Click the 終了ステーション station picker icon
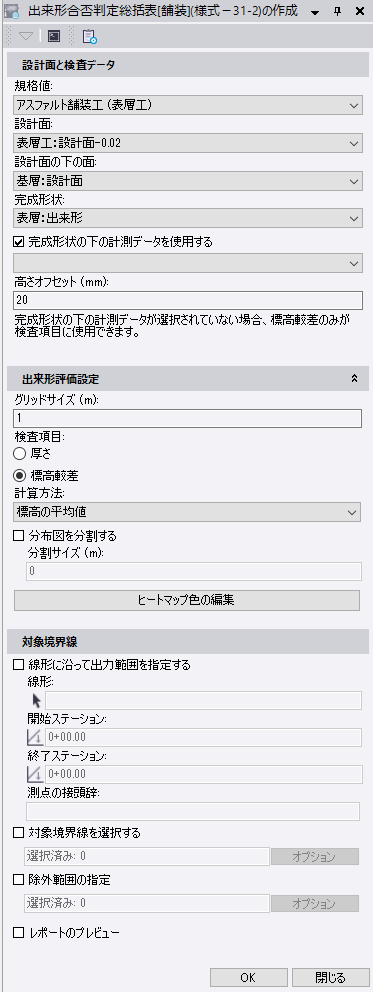 34,774
